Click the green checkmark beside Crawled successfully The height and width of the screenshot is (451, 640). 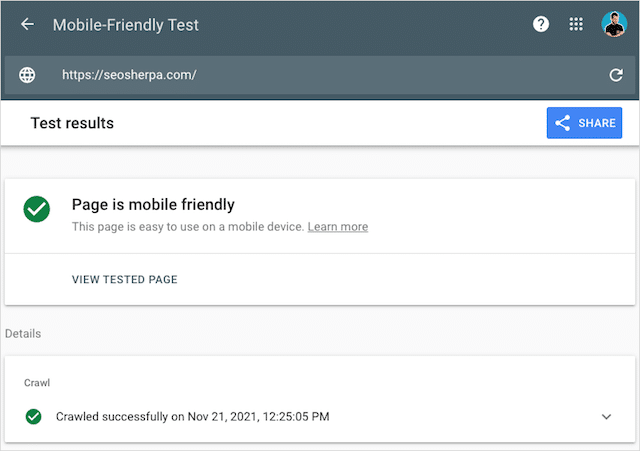tap(34, 416)
